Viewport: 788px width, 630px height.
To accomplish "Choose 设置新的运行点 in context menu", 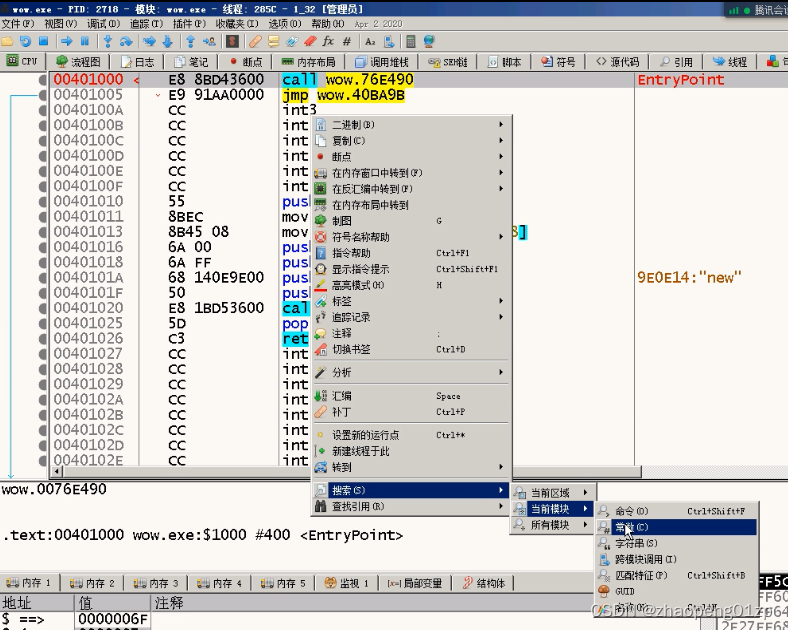I will [410, 435].
